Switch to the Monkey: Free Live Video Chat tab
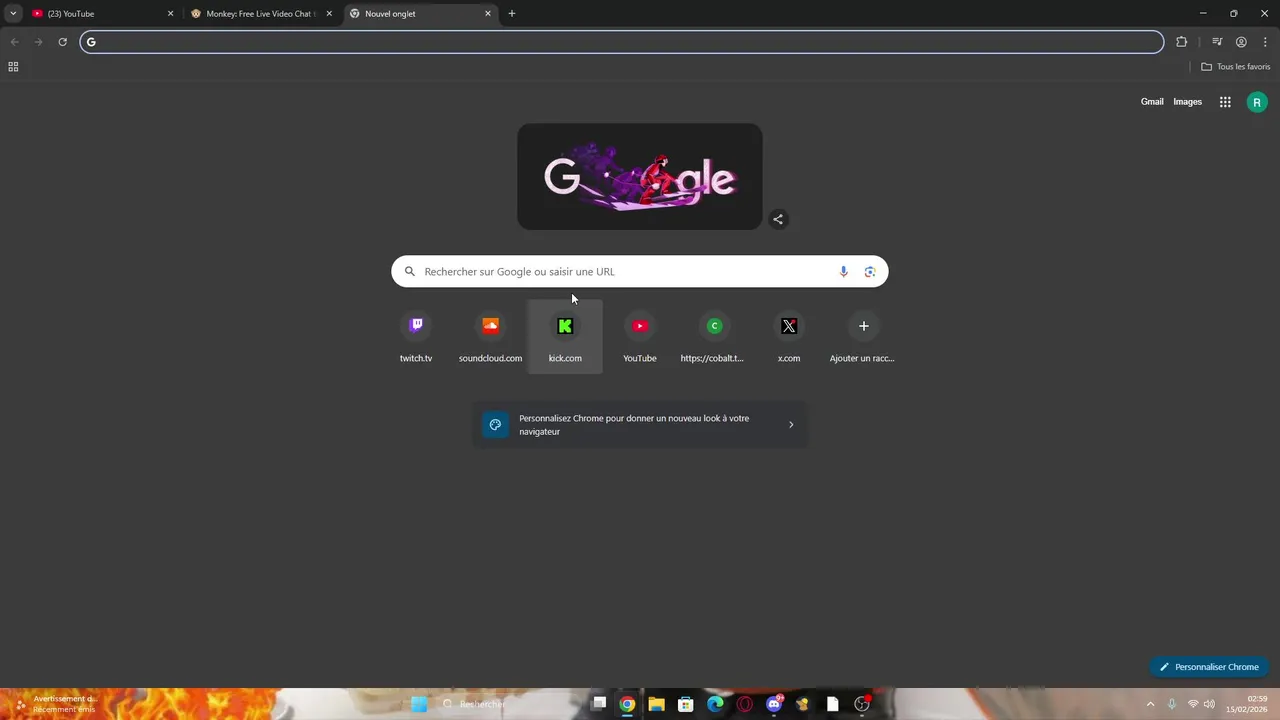This screenshot has width=1280, height=720. 261,14
